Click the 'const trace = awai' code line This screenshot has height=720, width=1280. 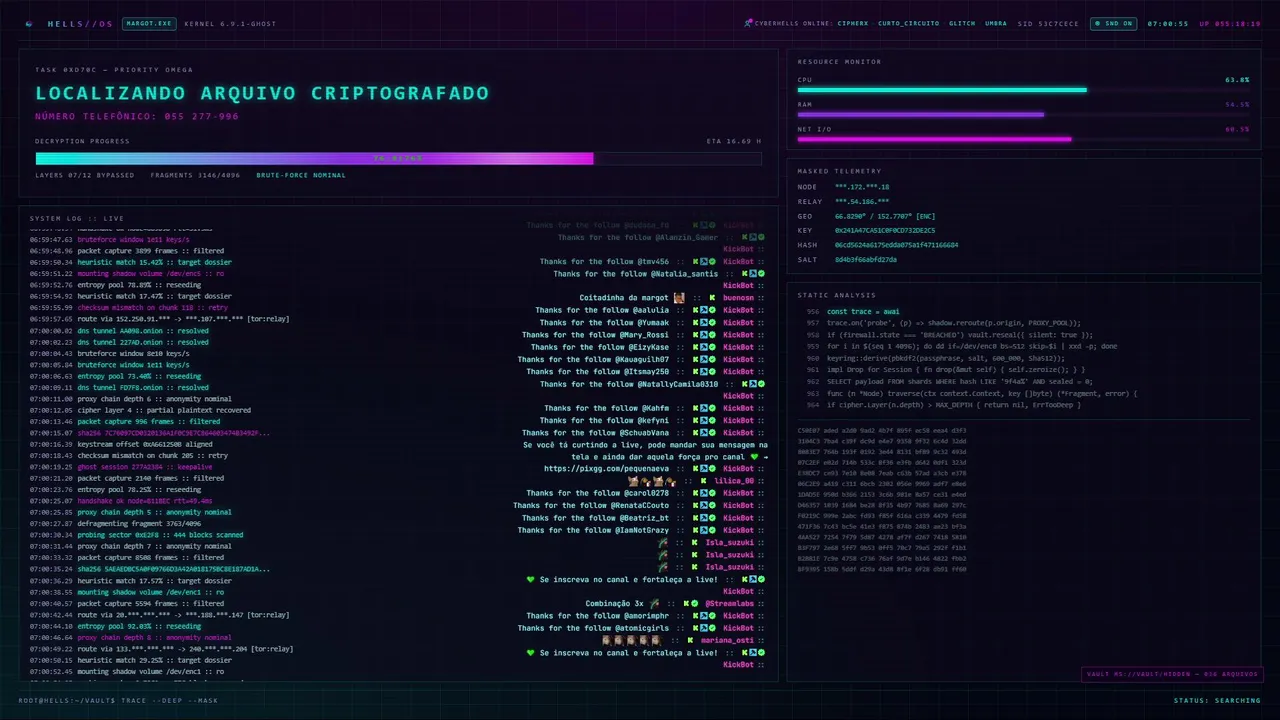[863, 311]
